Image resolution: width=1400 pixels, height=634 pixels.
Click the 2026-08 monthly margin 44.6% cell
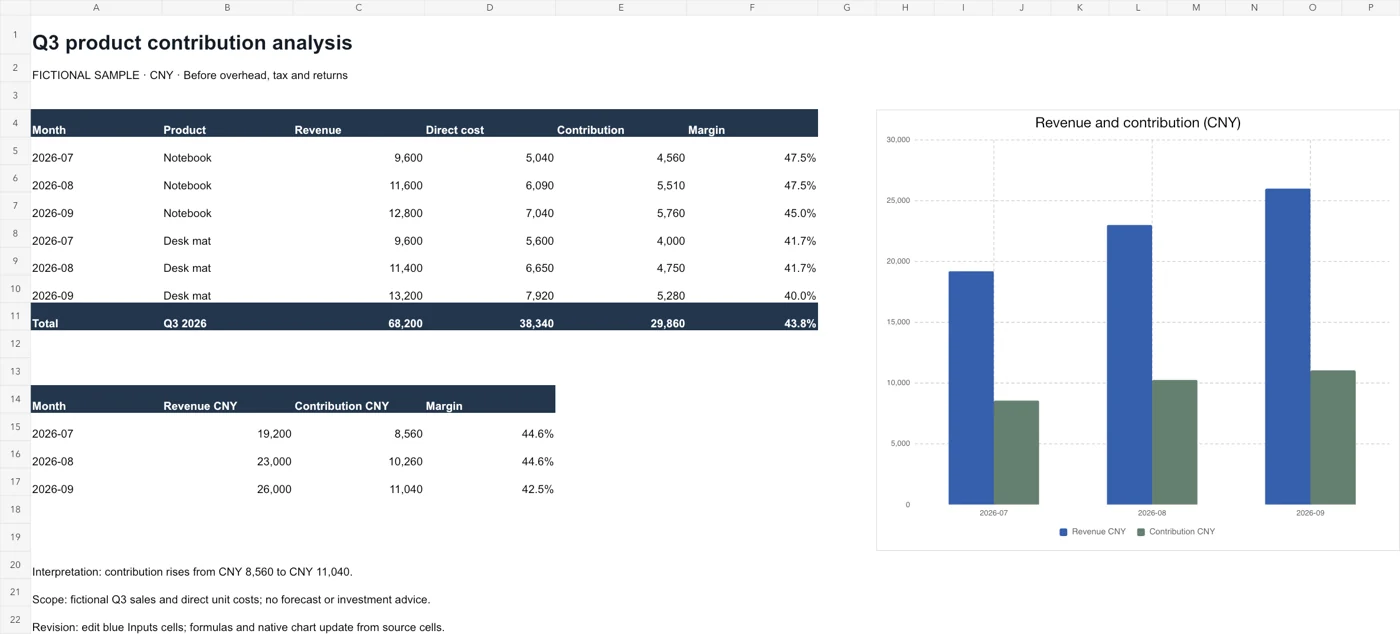490,462
